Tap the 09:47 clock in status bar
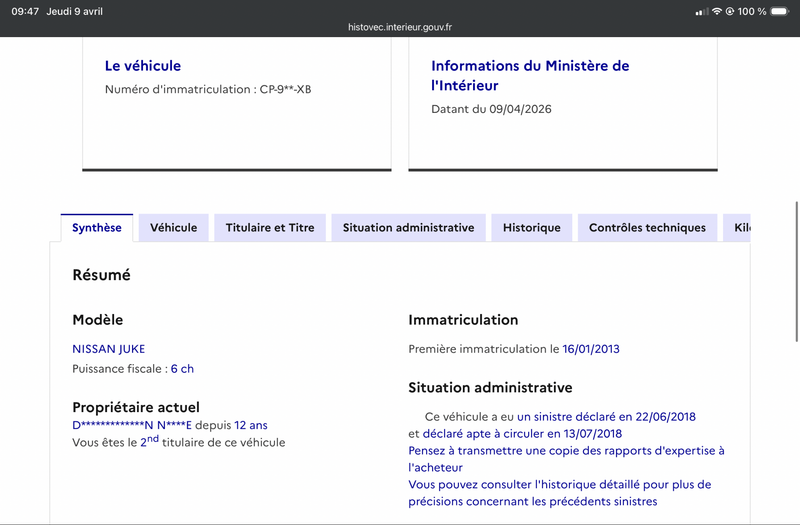Viewport: 800px width, 525px height. point(25,11)
